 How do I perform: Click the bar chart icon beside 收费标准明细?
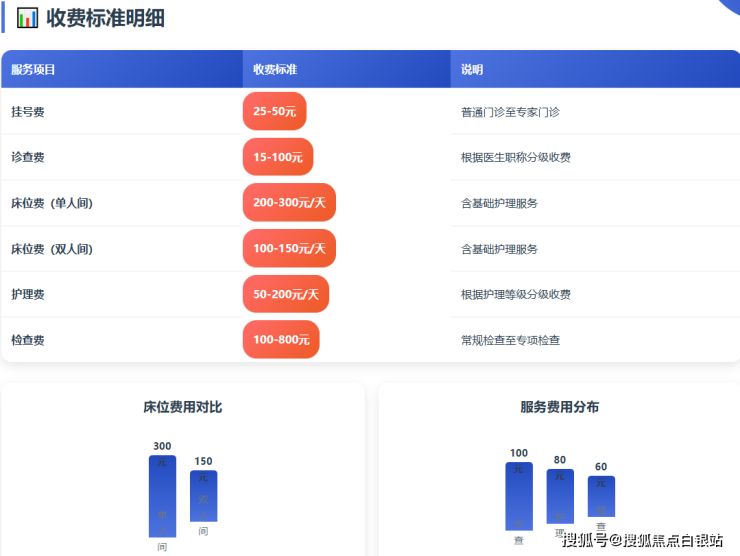click(28, 18)
